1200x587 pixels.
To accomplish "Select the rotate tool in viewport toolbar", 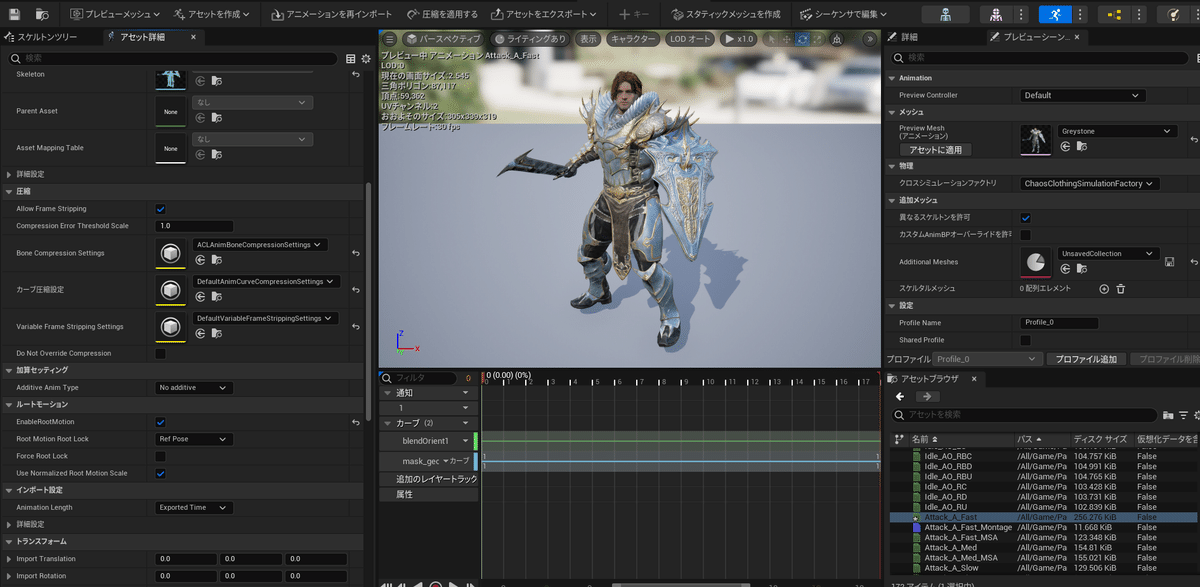I will point(802,39).
